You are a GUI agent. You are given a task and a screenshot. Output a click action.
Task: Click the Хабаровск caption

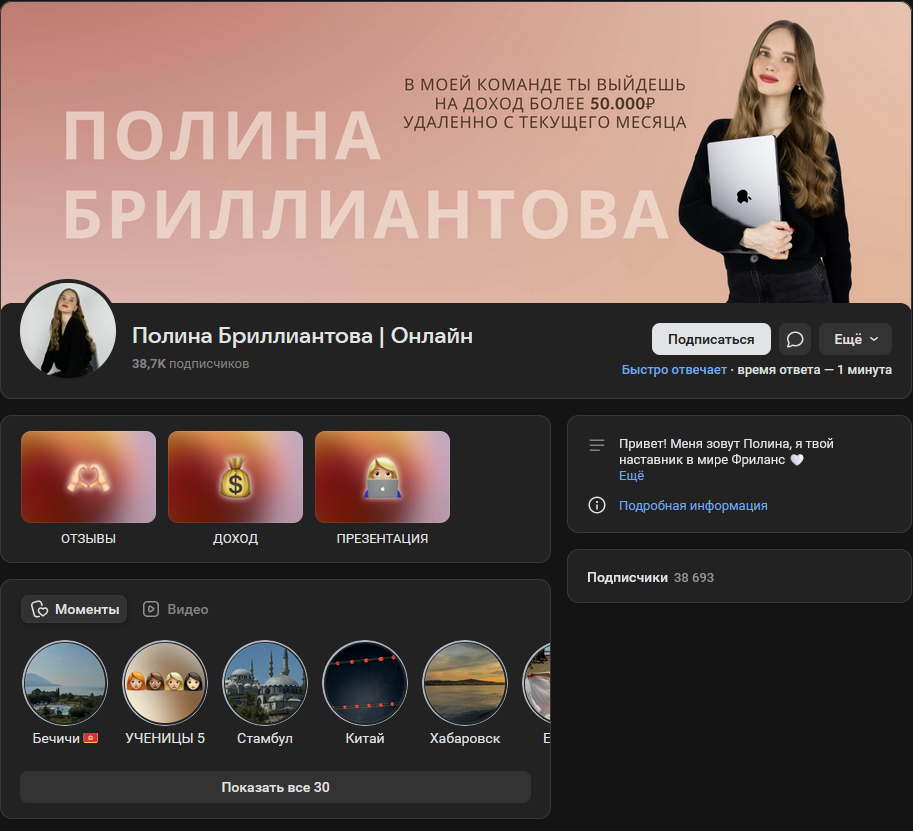pos(465,738)
